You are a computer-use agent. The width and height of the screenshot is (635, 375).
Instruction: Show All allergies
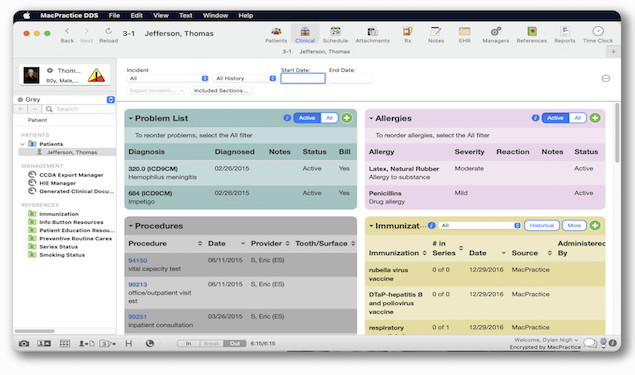point(577,118)
